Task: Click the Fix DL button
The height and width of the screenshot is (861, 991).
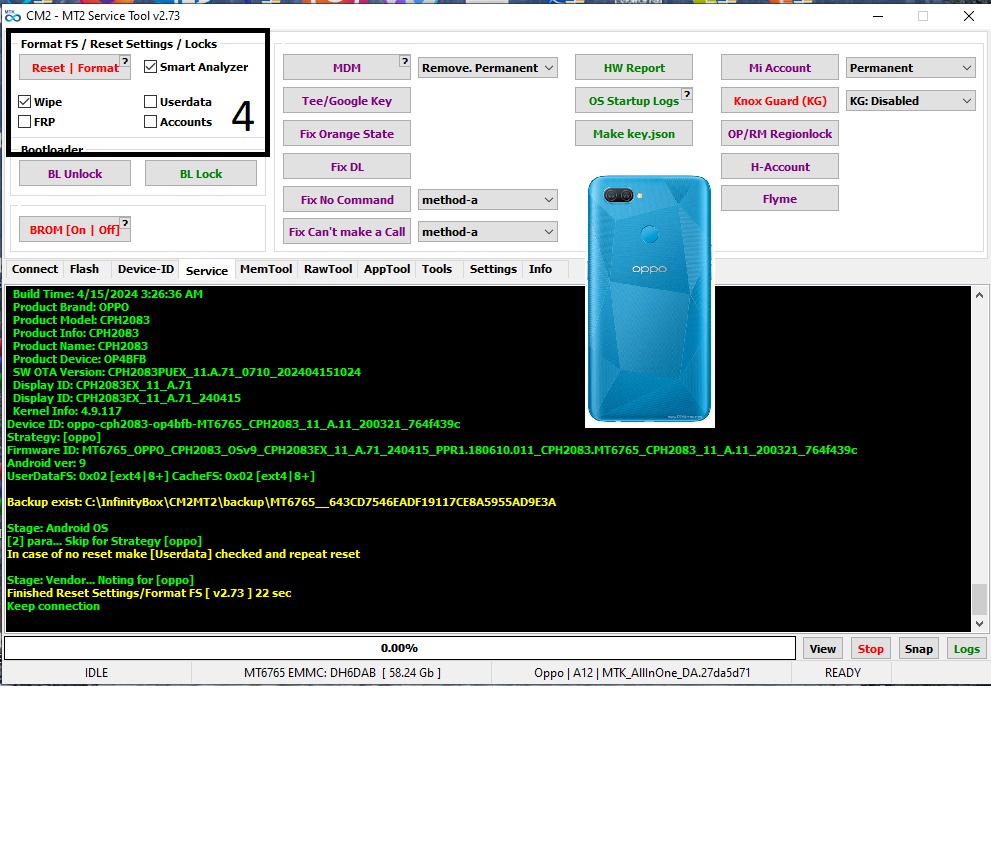Action: (347, 167)
